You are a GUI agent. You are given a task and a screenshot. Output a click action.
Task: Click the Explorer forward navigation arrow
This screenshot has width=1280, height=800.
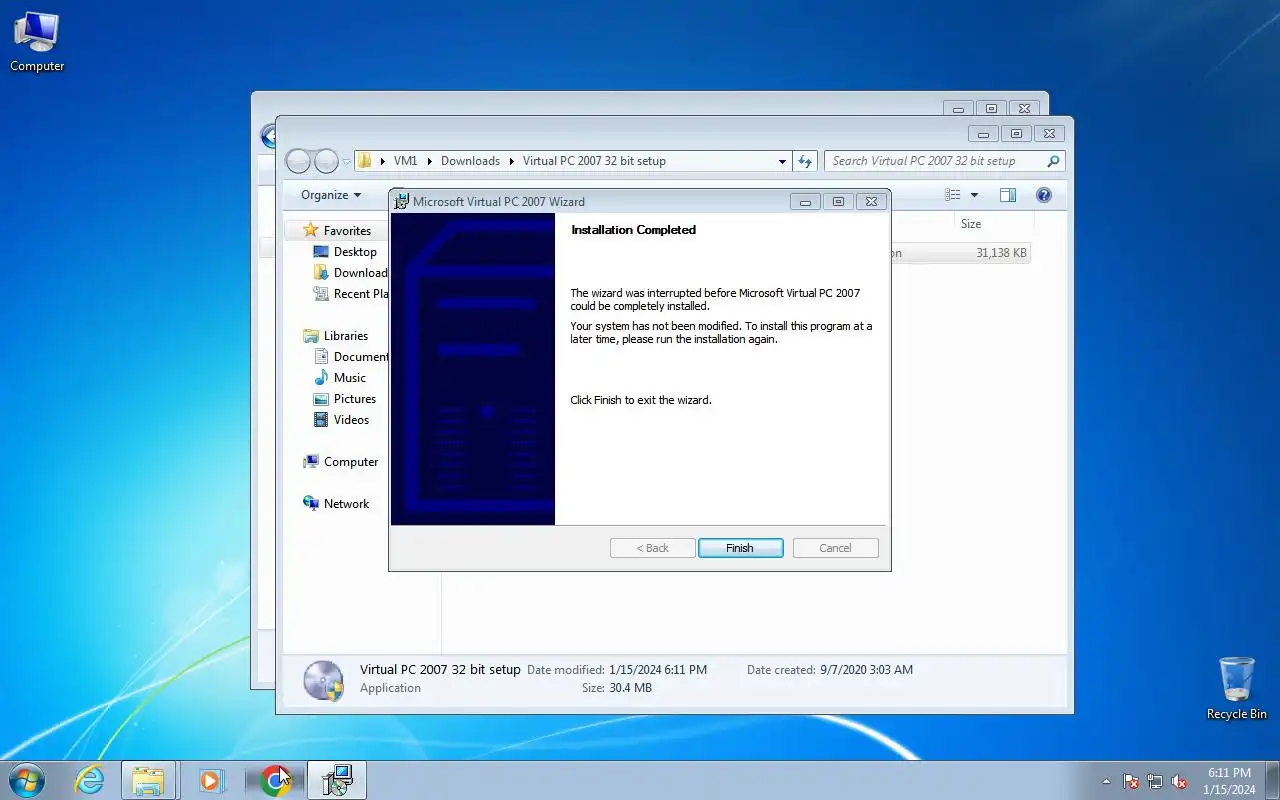click(326, 161)
